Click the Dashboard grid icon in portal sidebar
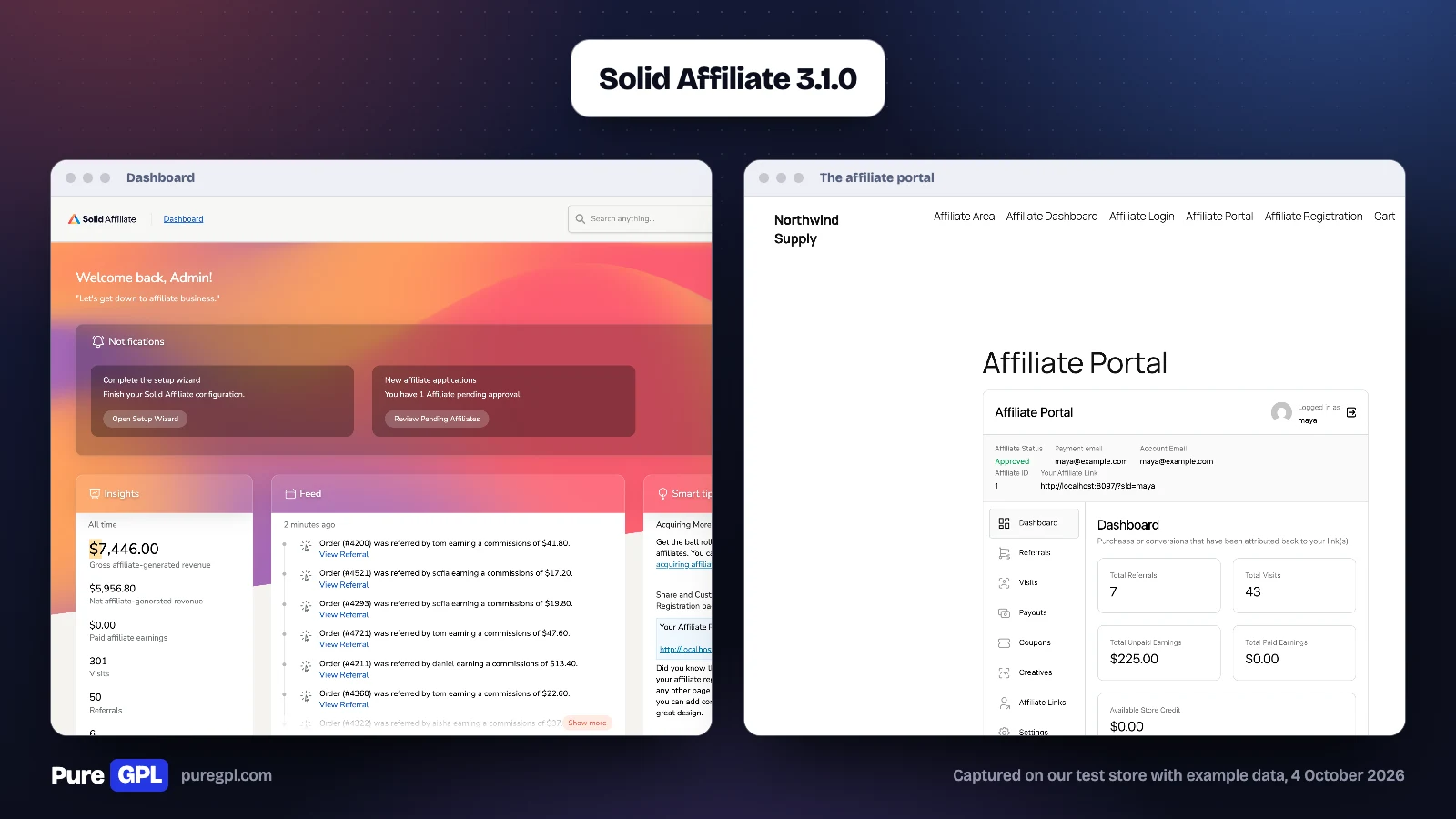The height and width of the screenshot is (819, 1456). 1004,523
